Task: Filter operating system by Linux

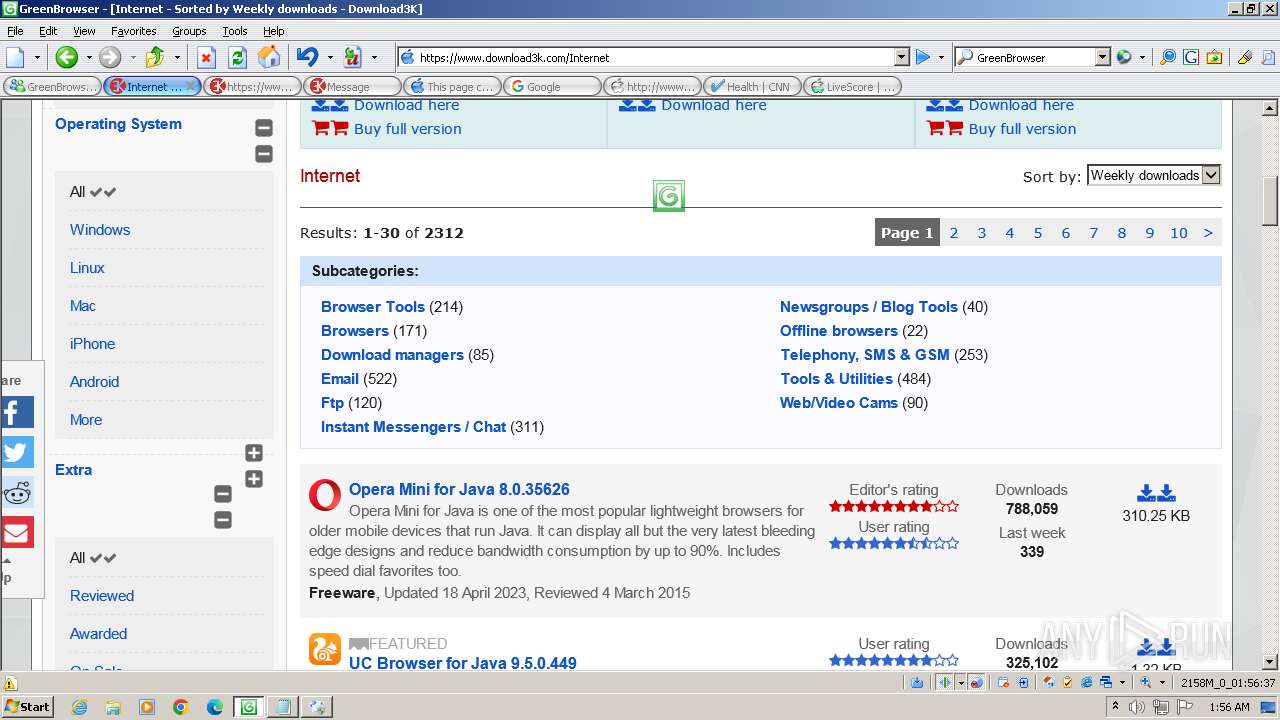Action: [x=87, y=268]
